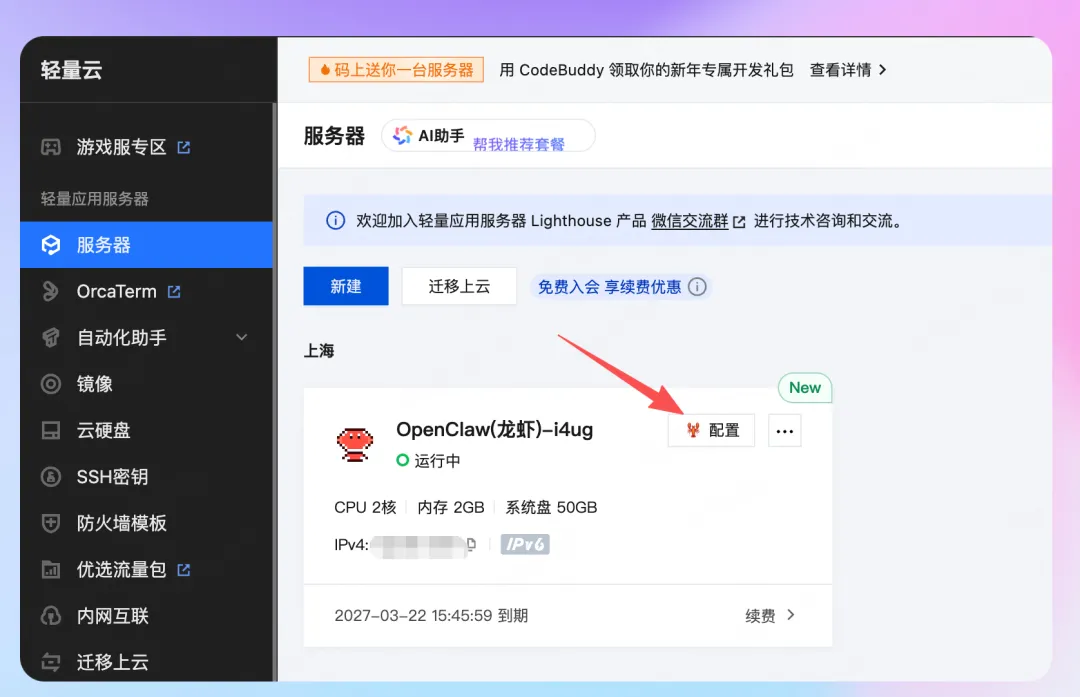Open 迁移上云 in the sidebar
Image resolution: width=1080 pixels, height=697 pixels.
click(x=112, y=662)
